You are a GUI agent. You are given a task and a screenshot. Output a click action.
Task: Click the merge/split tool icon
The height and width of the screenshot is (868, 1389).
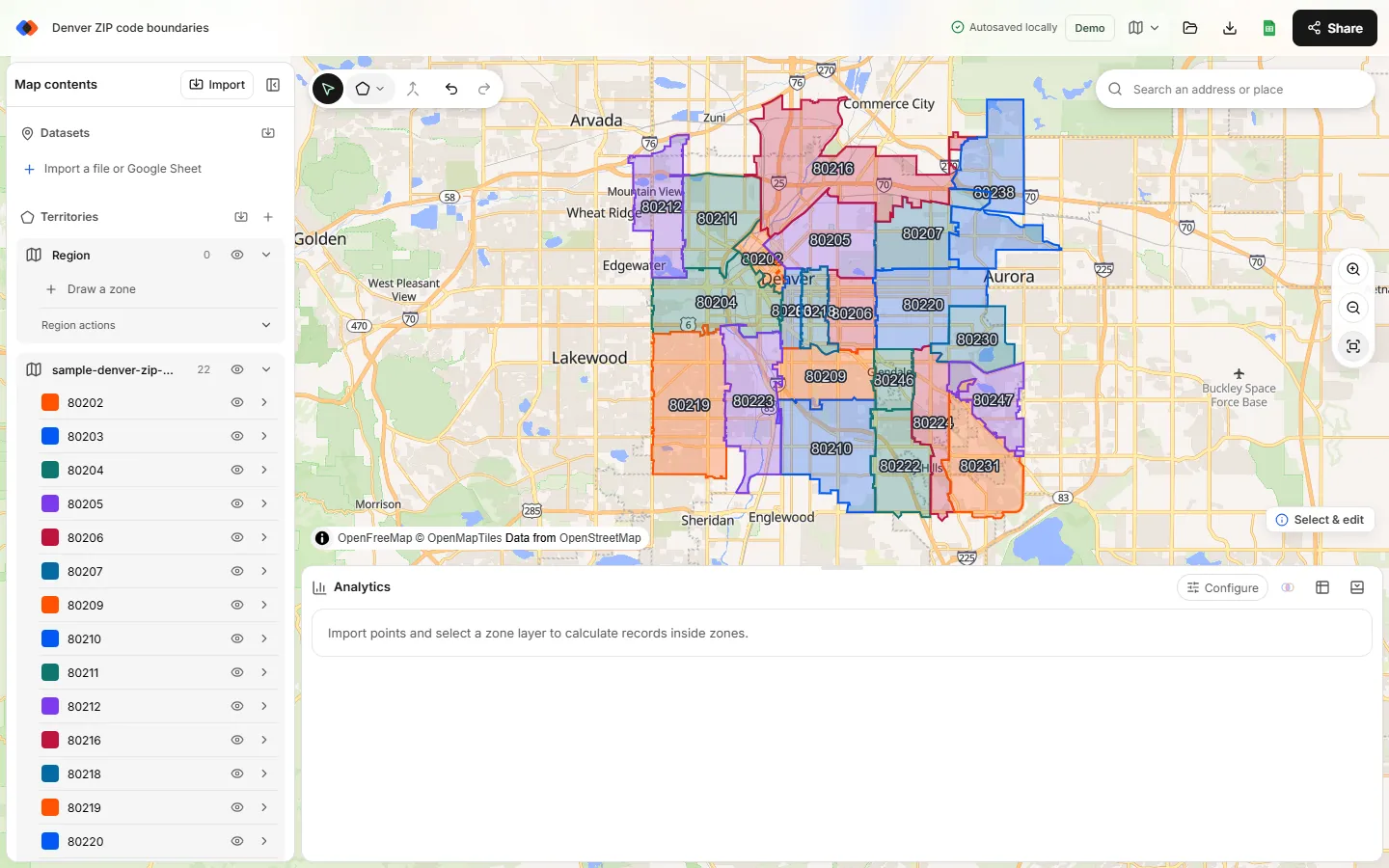point(413,89)
